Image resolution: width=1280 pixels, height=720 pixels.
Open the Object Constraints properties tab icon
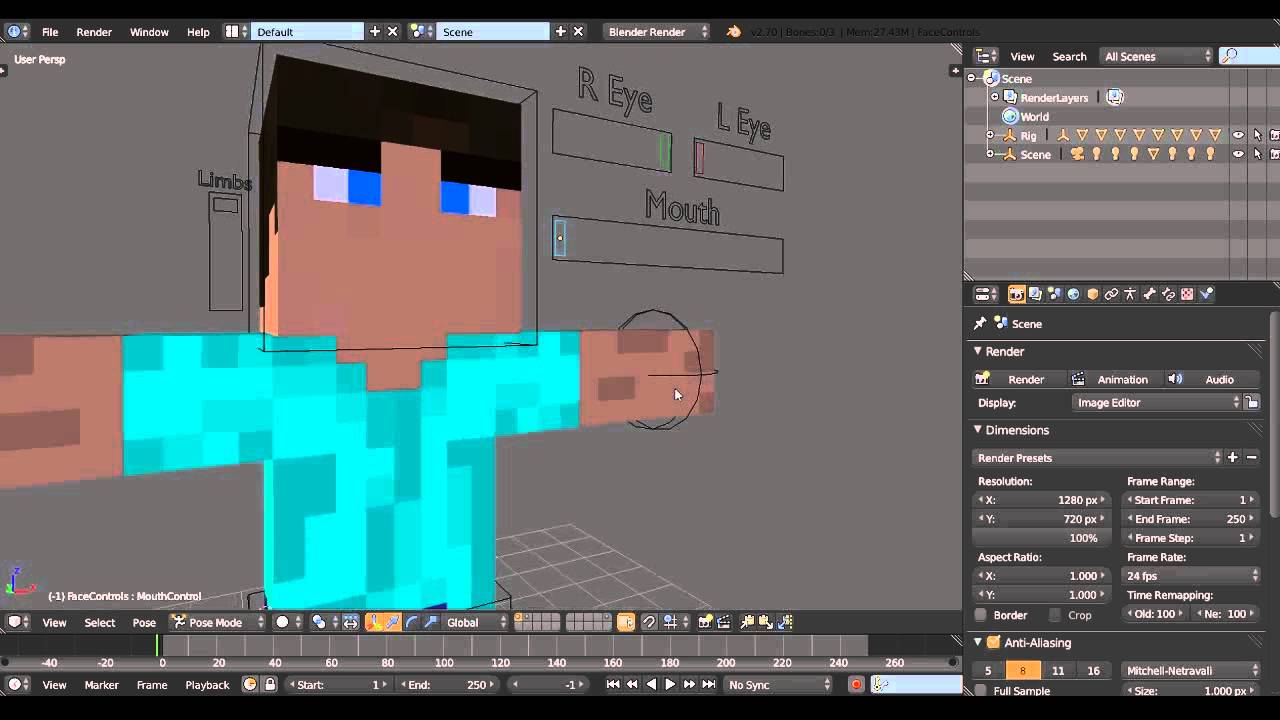[x=1111, y=294]
